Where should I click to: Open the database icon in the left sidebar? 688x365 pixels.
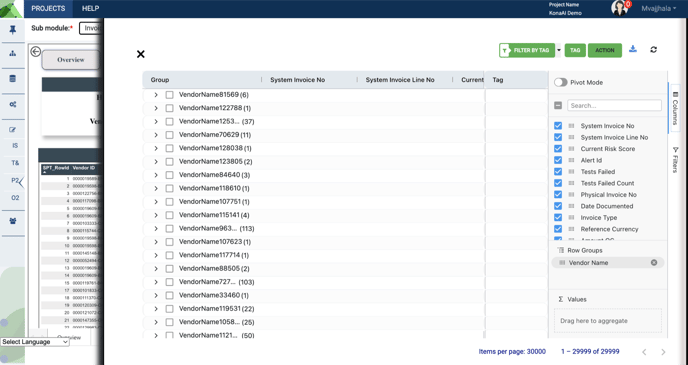coord(13,79)
